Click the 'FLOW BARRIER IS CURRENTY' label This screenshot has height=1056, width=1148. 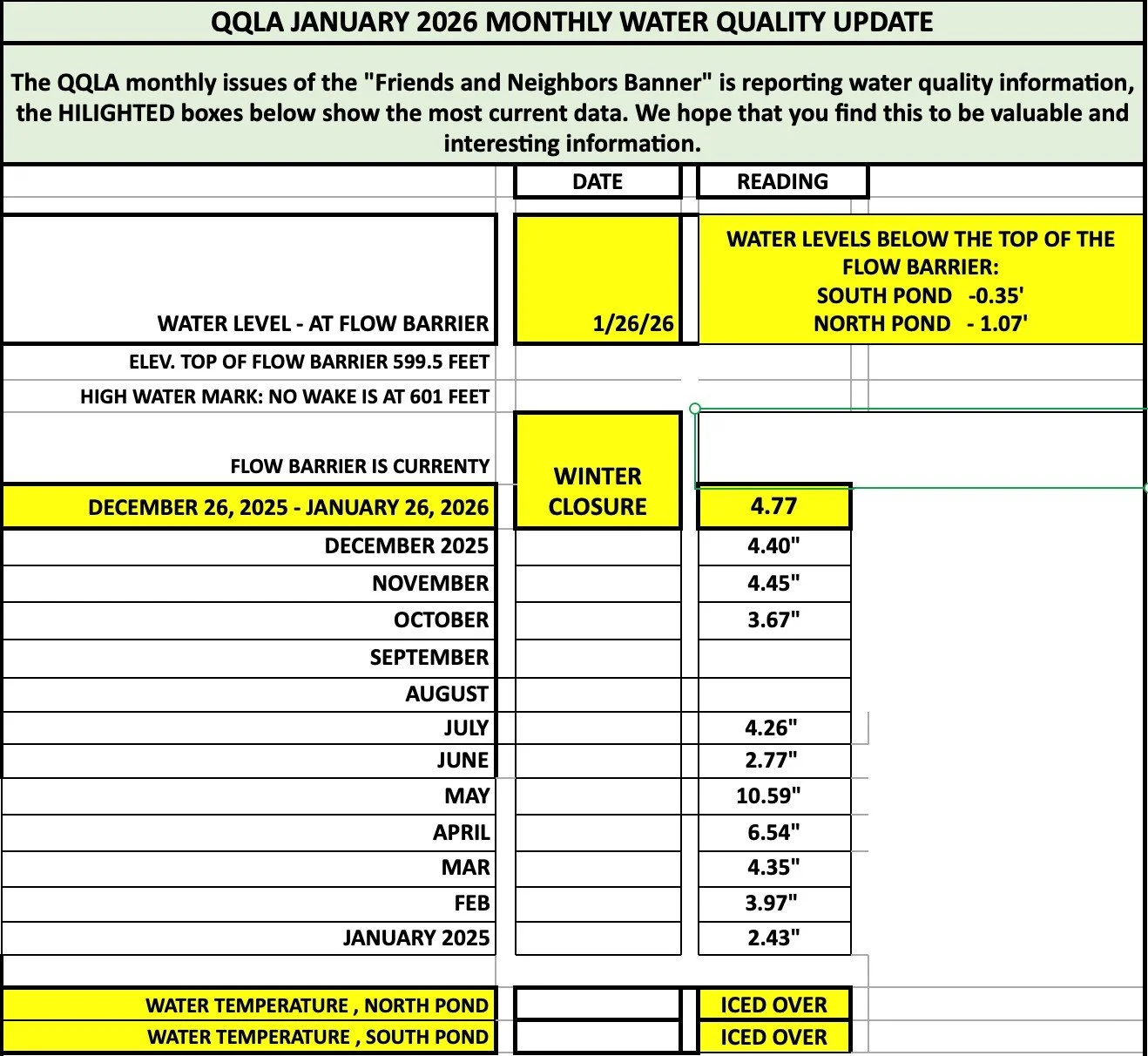pyautogui.click(x=360, y=466)
